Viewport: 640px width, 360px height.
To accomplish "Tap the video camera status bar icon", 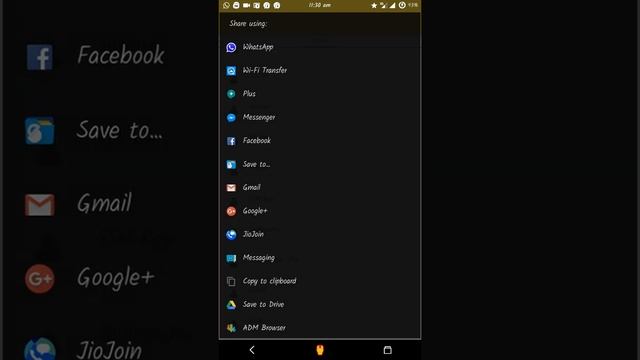I will 247,5.
